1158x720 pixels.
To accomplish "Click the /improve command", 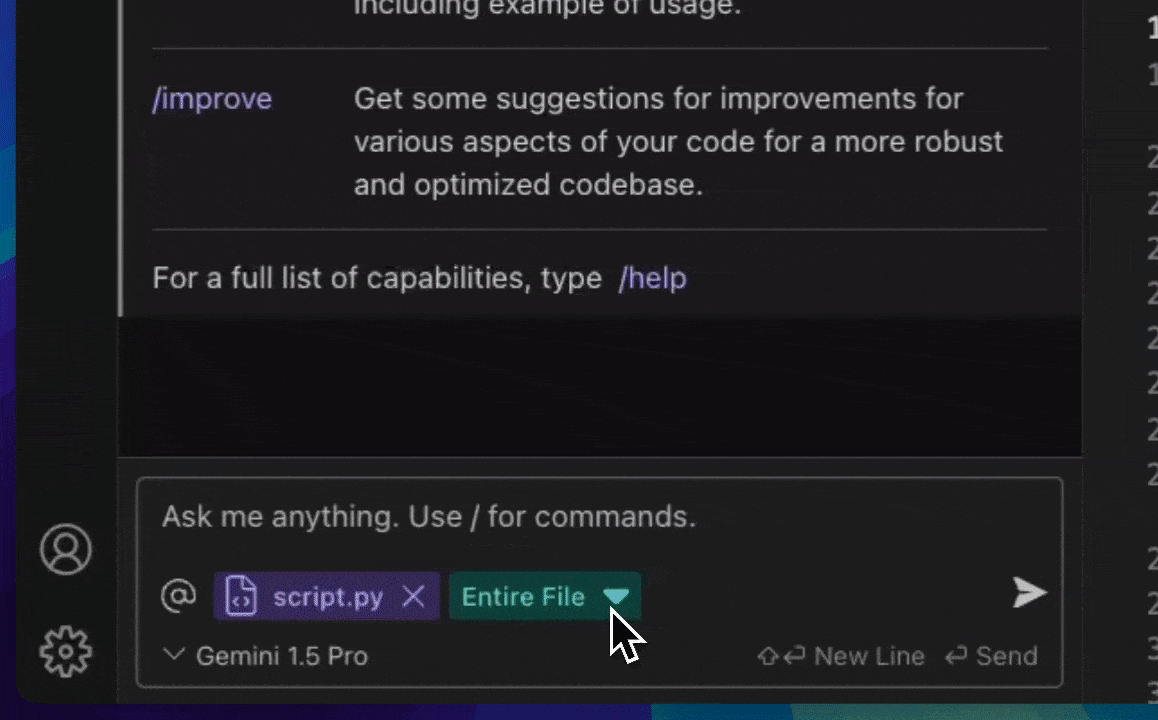I will point(212,99).
